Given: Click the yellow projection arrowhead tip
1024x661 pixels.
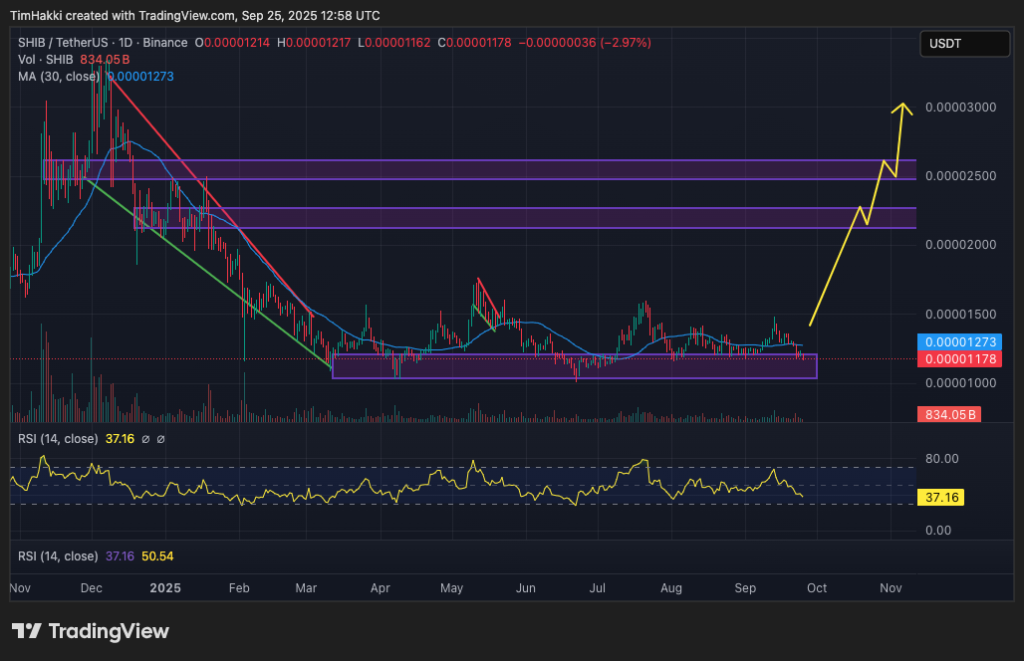Looking at the screenshot, I should [x=903, y=105].
